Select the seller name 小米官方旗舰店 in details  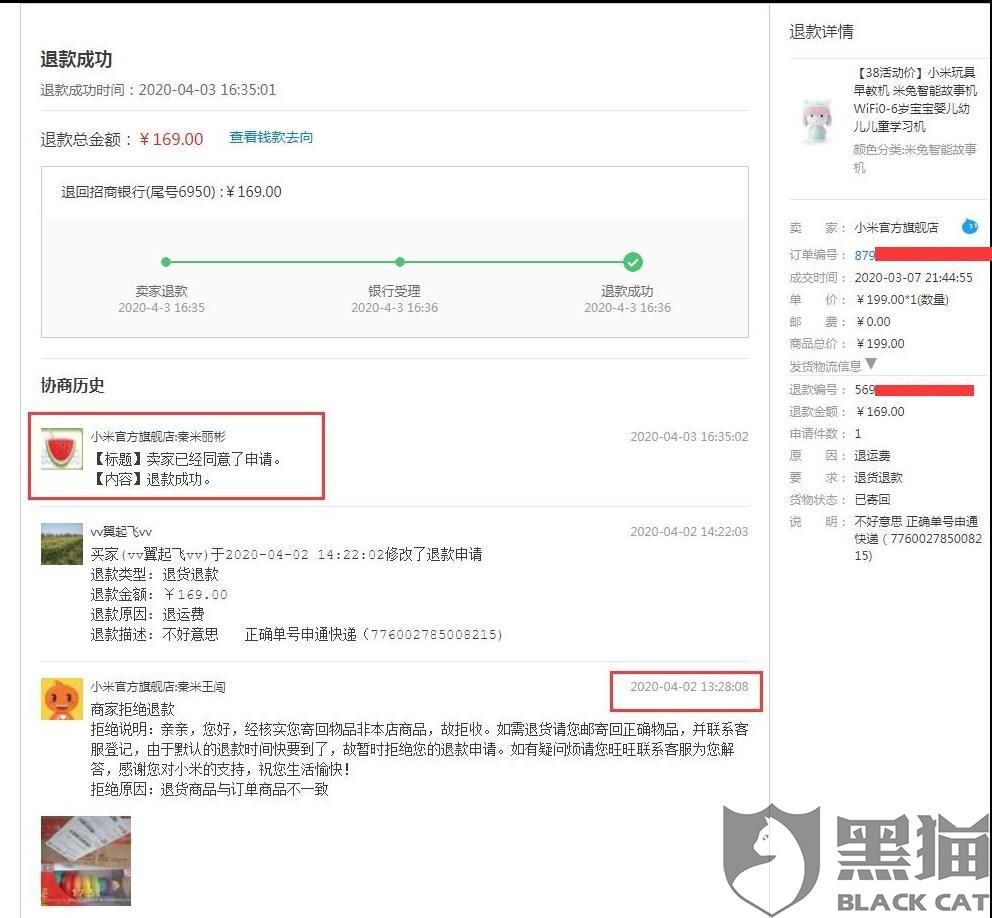(x=896, y=228)
